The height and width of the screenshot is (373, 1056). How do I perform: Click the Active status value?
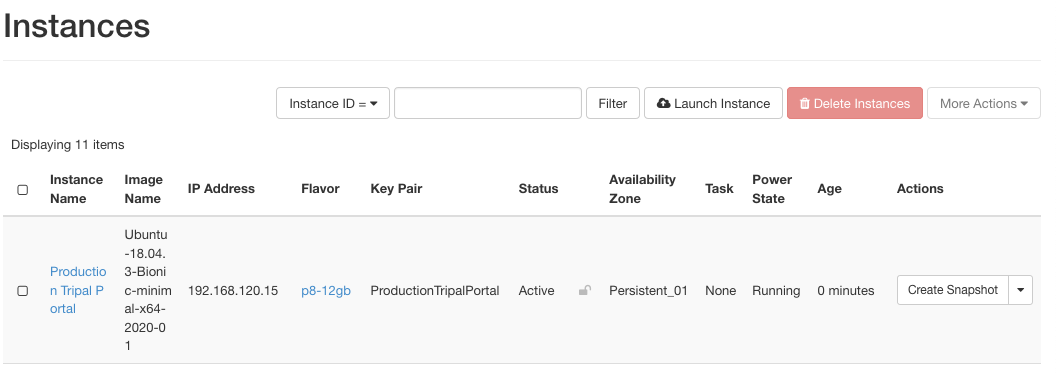point(537,291)
